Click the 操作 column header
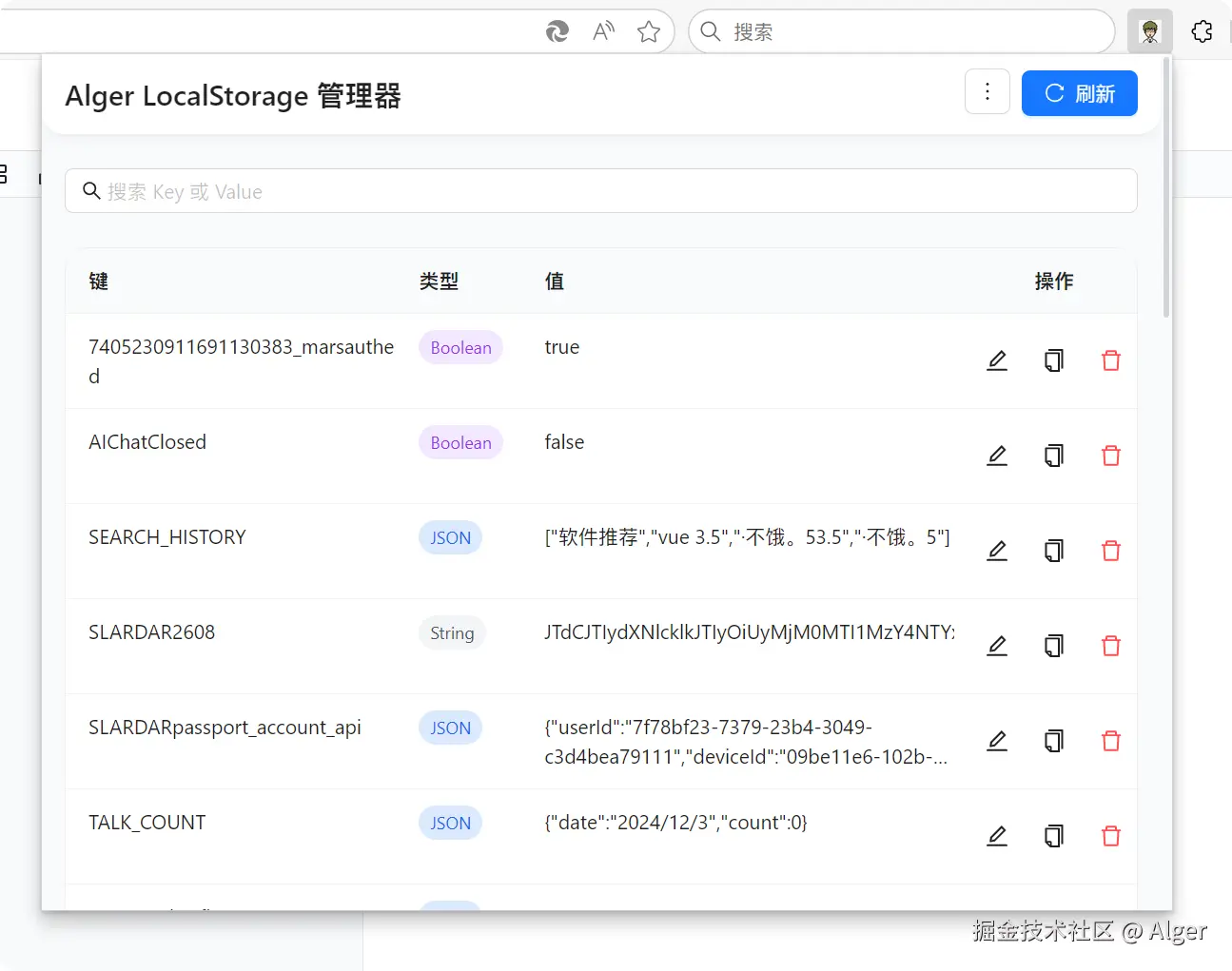The image size is (1232, 971). click(x=1054, y=281)
